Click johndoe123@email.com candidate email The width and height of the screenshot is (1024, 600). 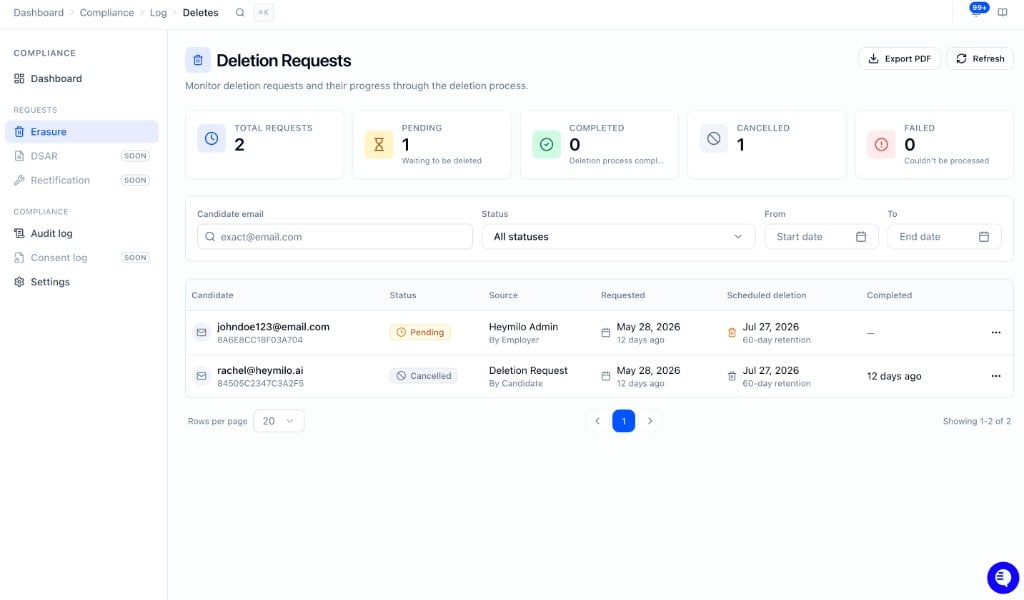(273, 326)
